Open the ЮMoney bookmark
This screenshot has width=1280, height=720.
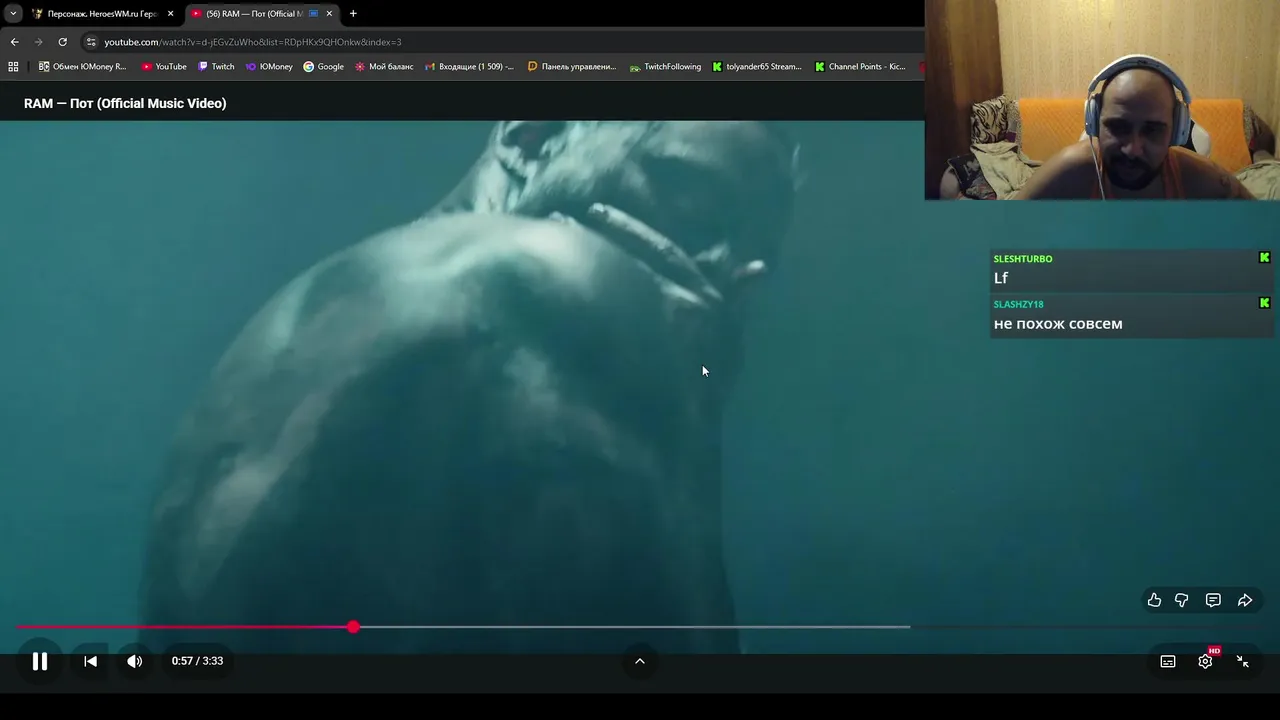(x=269, y=67)
